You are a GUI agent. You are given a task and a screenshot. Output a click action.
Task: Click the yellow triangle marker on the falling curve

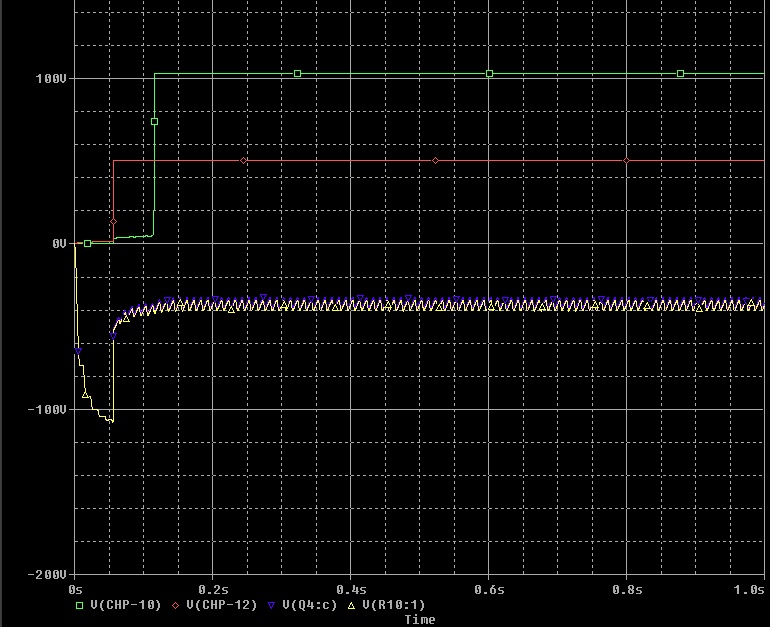tap(85, 395)
